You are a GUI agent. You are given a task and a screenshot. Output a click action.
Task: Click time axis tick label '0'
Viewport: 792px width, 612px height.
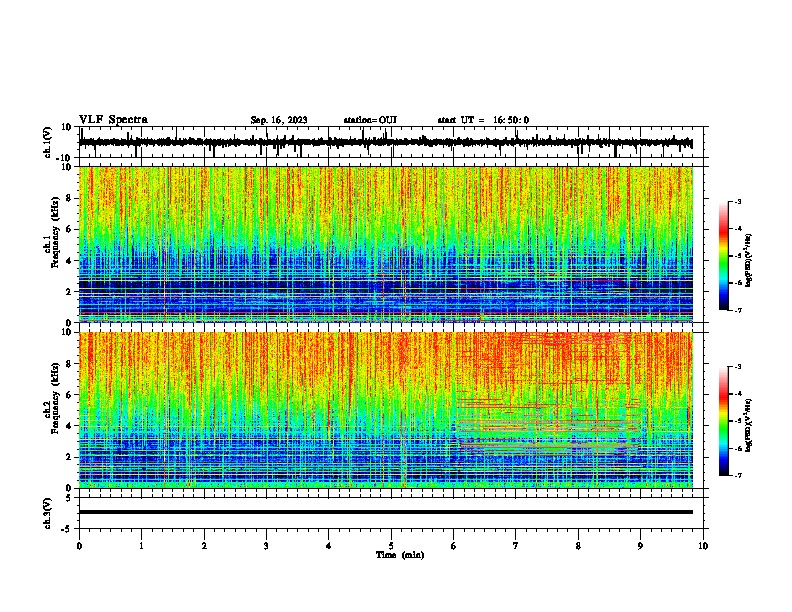coord(79,546)
